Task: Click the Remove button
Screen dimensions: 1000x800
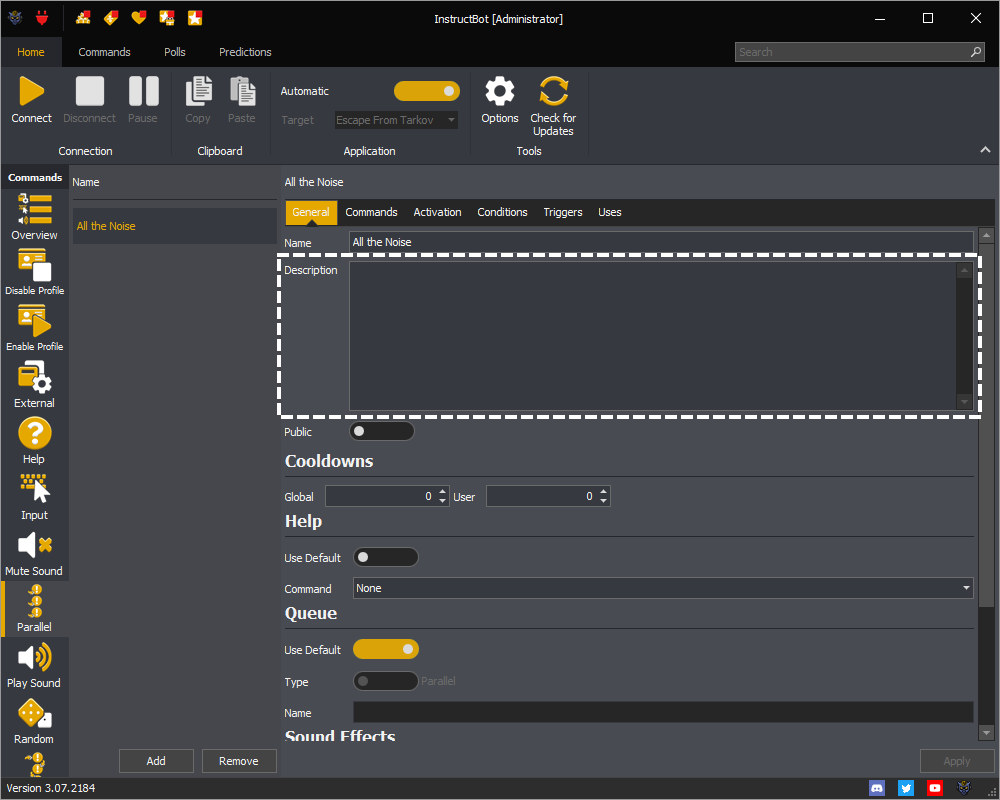Action: [x=239, y=761]
